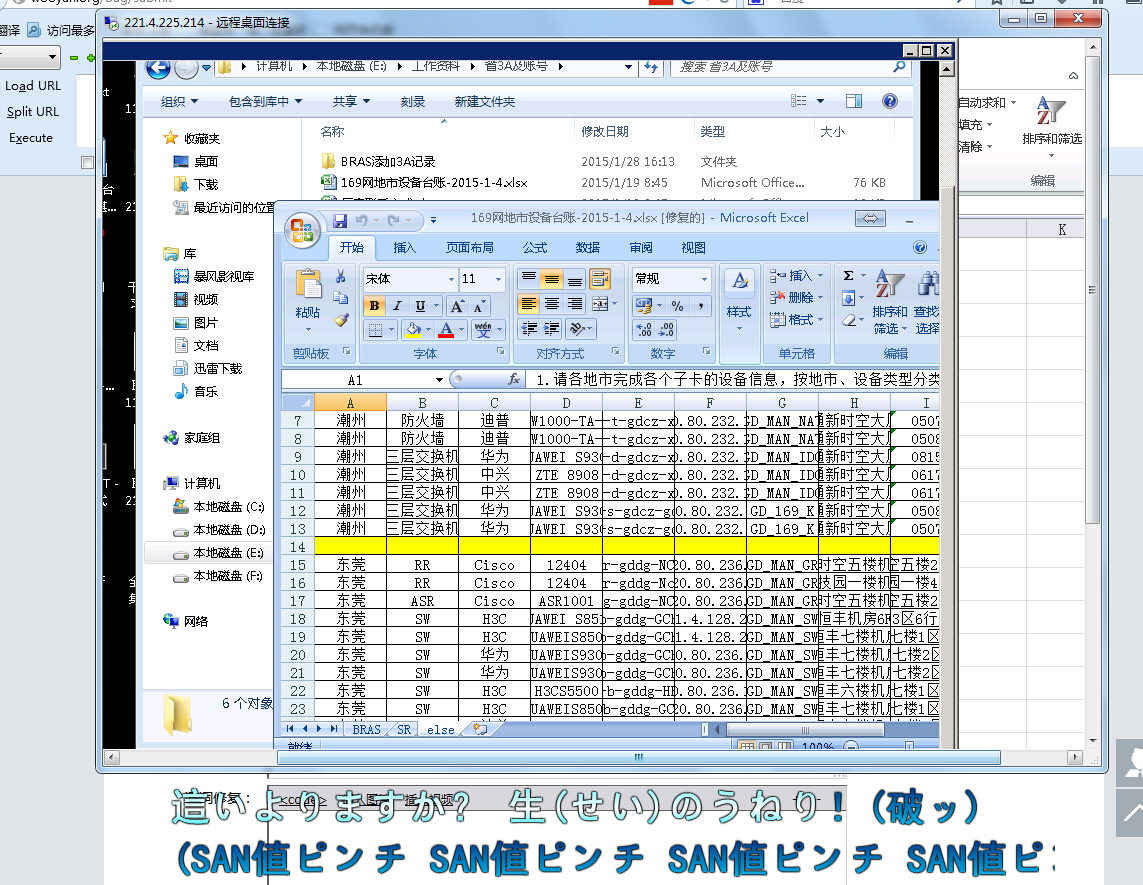This screenshot has height=885, width=1143.
Task: Open number format dropdown (常规)
Action: click(x=704, y=279)
